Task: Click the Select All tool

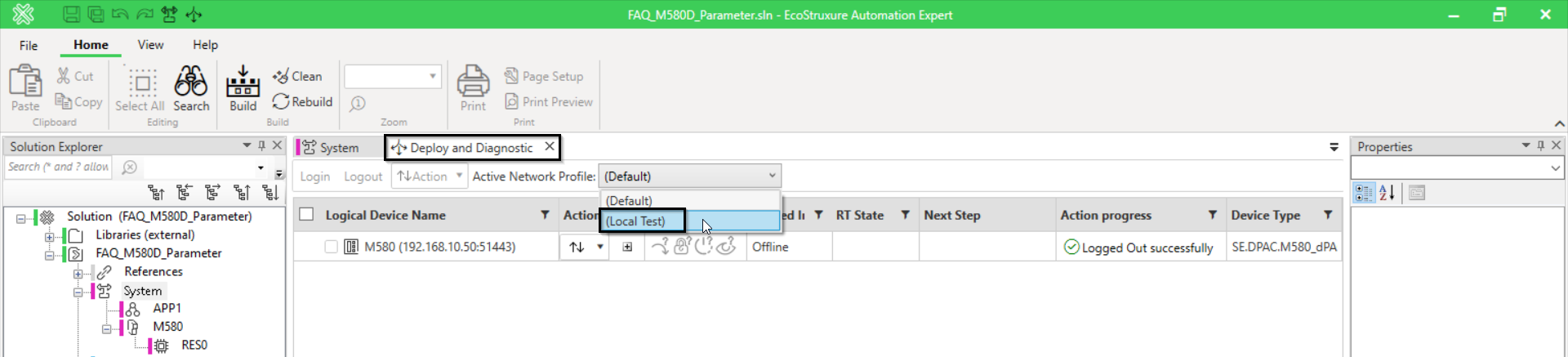Action: [x=140, y=89]
